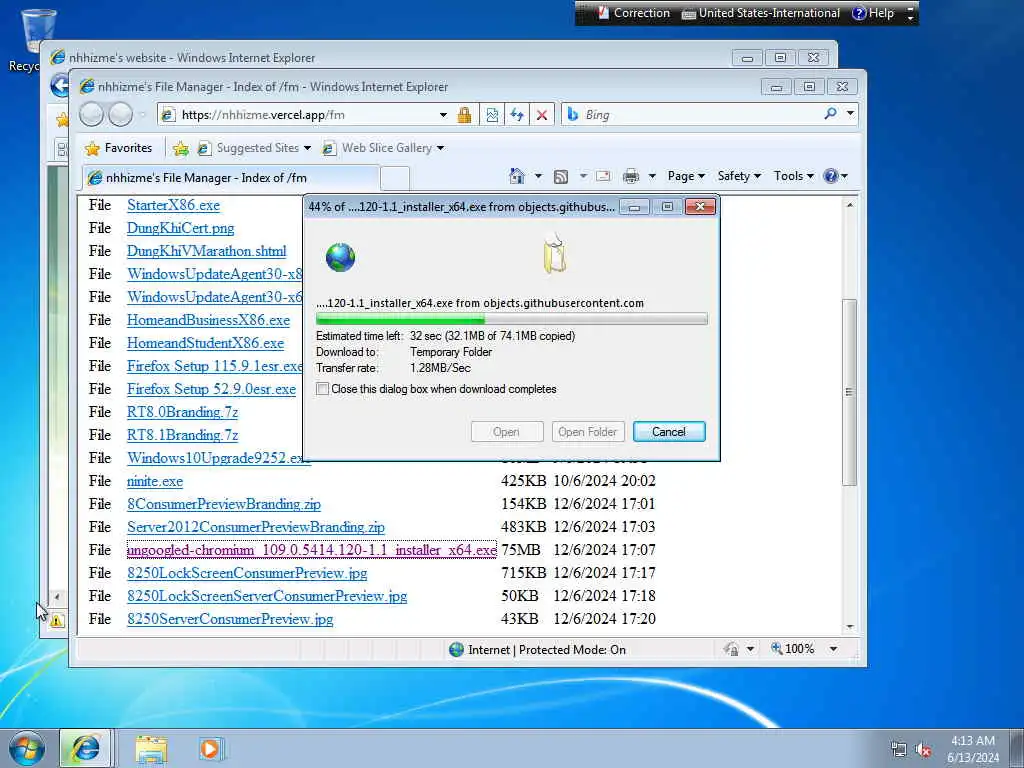1024x768 pixels.
Task: Click the scrollbar down arrow
Action: [x=850, y=626]
